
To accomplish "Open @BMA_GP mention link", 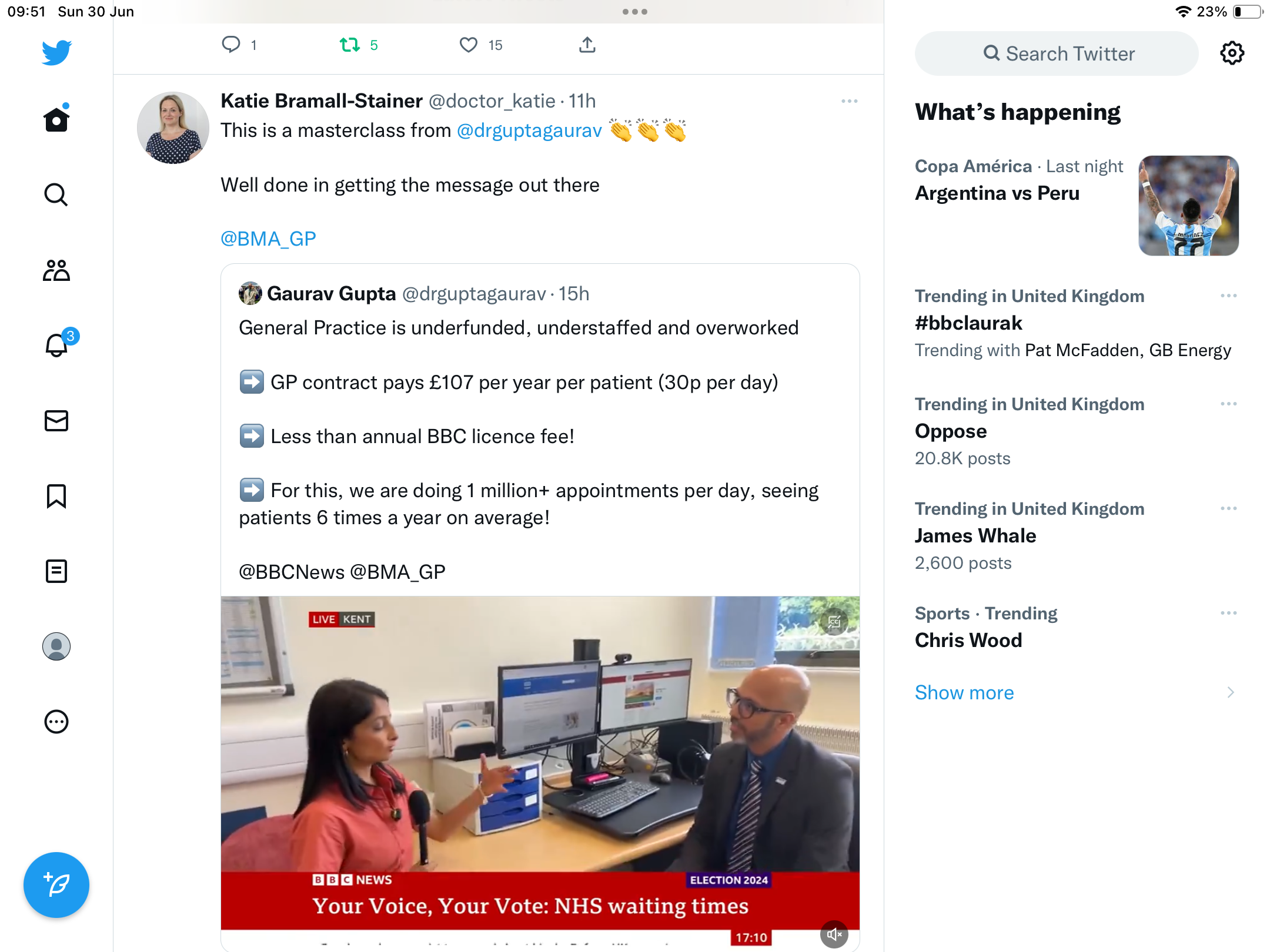I will (268, 239).
